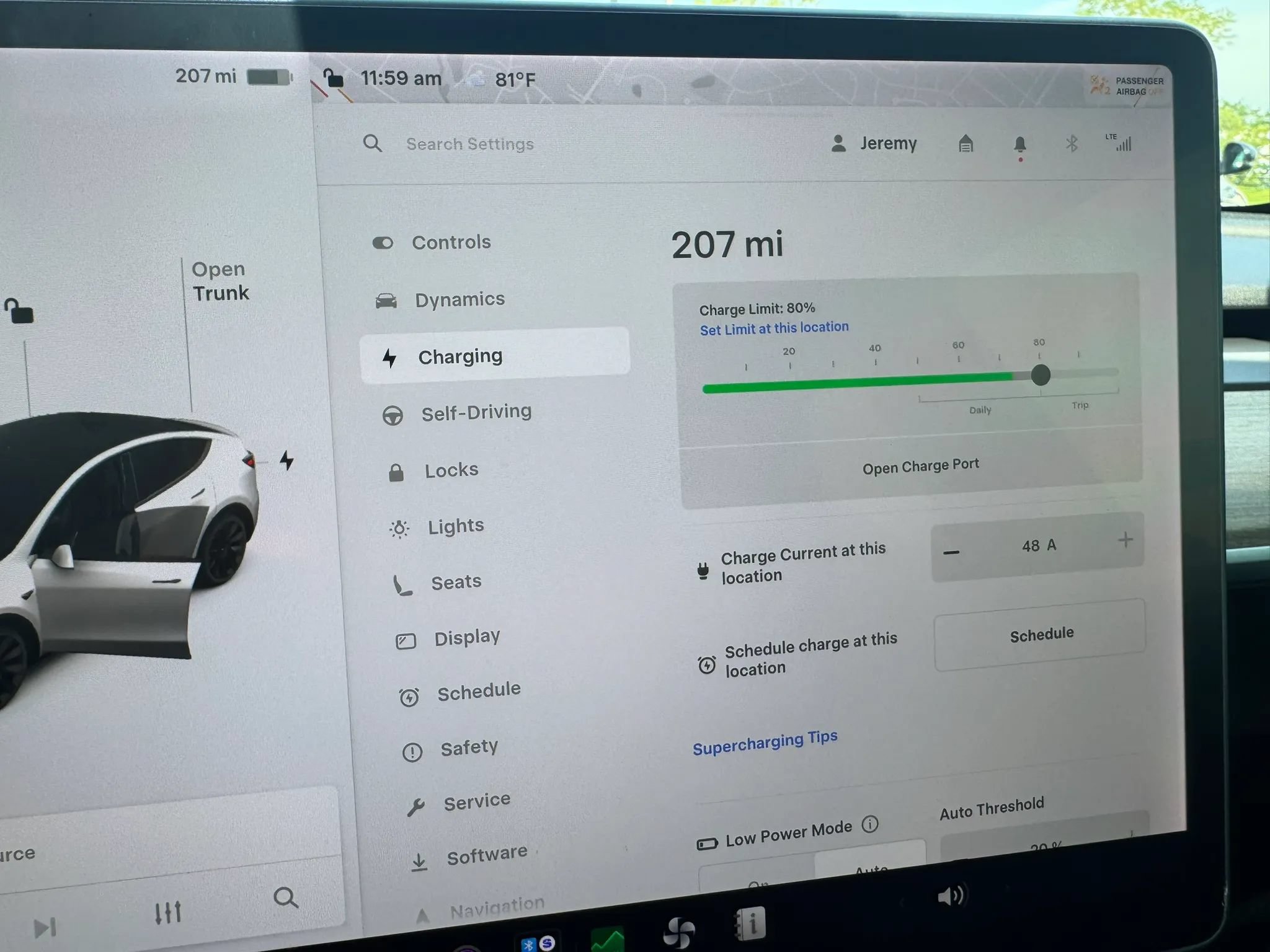Viewport: 1270px width, 952px height.
Task: Select the Charging menu item
Action: pos(494,356)
